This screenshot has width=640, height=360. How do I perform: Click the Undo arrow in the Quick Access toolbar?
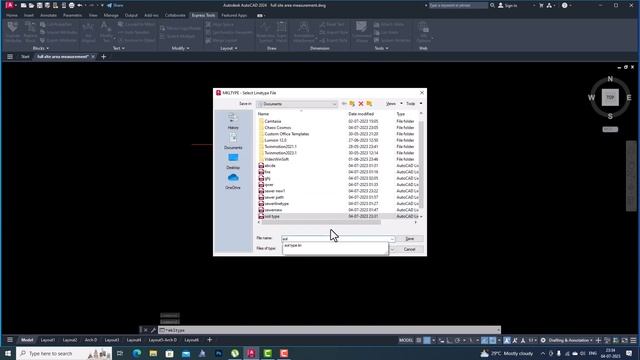pyautogui.click(x=80, y=5)
